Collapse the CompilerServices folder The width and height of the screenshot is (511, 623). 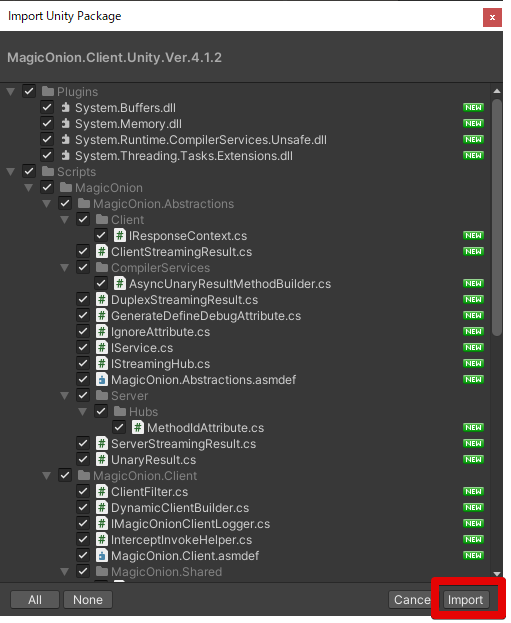coord(64,268)
